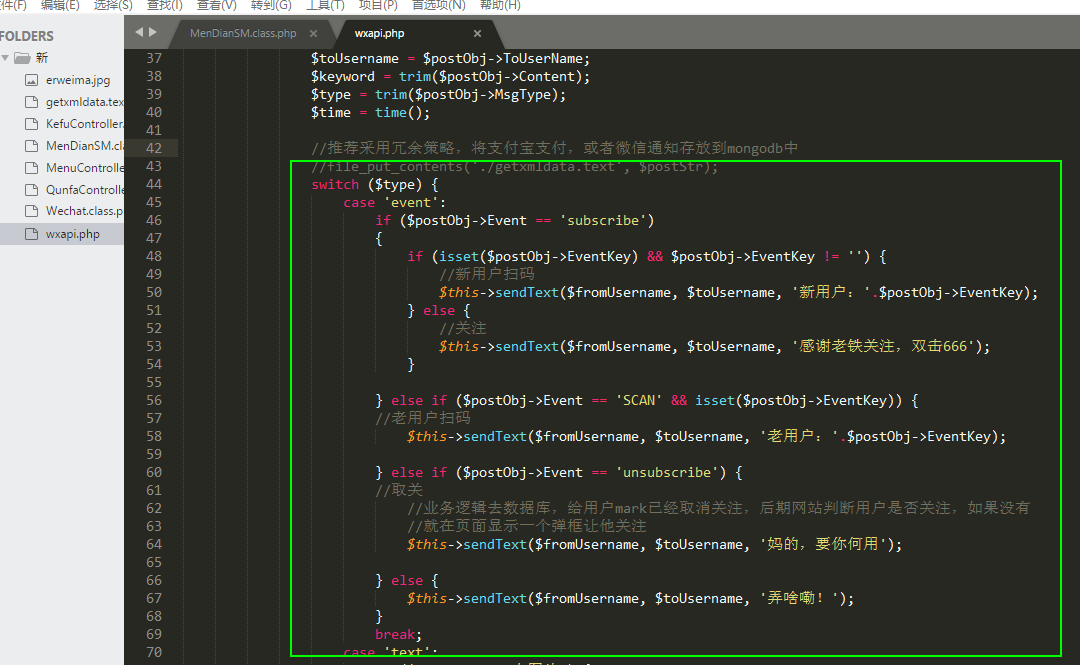Open the 首选项(N) preferences menu
1080x665 pixels.
439,5
